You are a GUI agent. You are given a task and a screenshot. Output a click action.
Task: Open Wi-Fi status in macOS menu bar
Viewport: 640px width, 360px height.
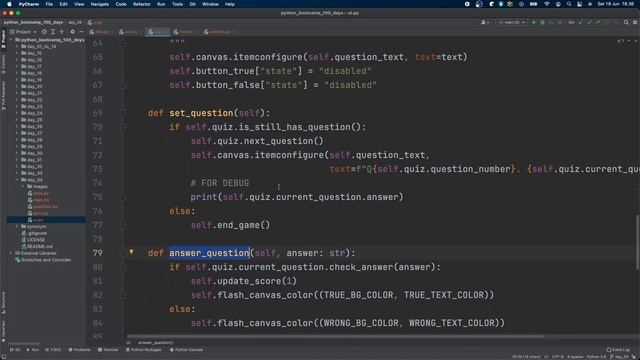[x=547, y=4]
